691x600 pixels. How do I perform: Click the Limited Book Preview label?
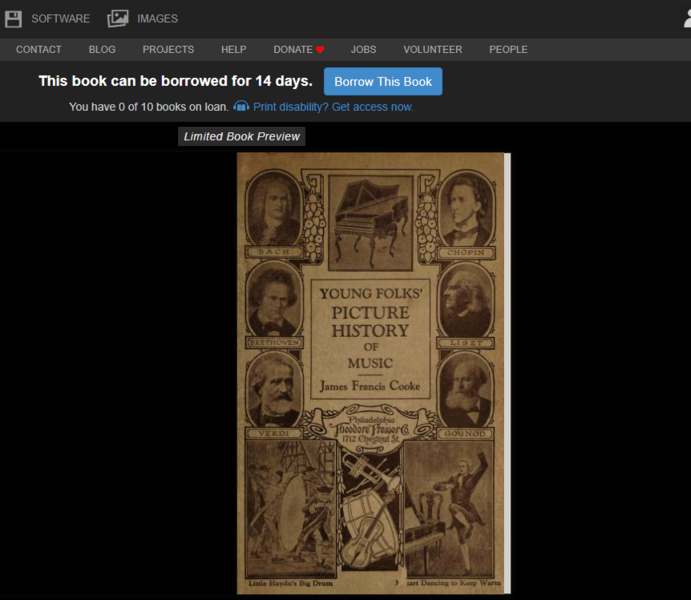pyautogui.click(x=241, y=137)
